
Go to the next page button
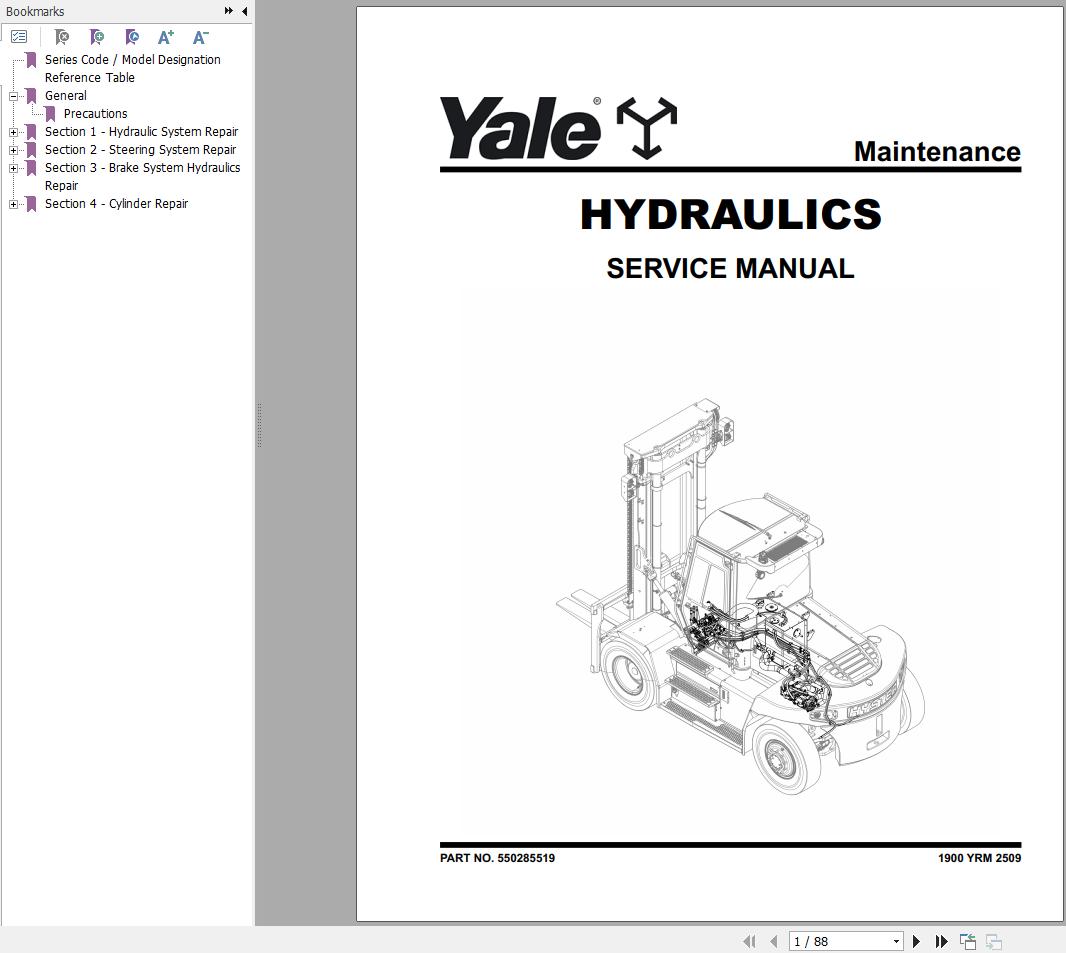point(916,941)
